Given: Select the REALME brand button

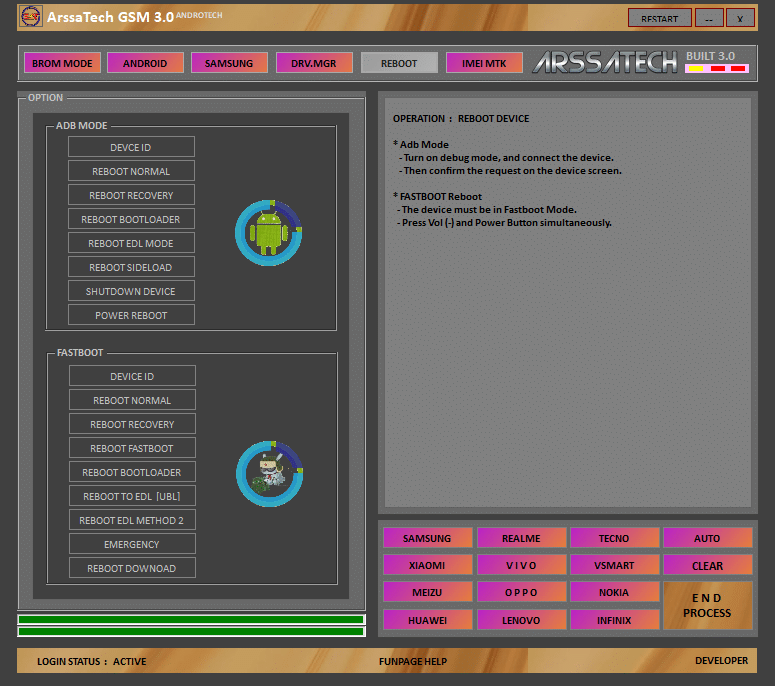Looking at the screenshot, I should (x=521, y=538).
